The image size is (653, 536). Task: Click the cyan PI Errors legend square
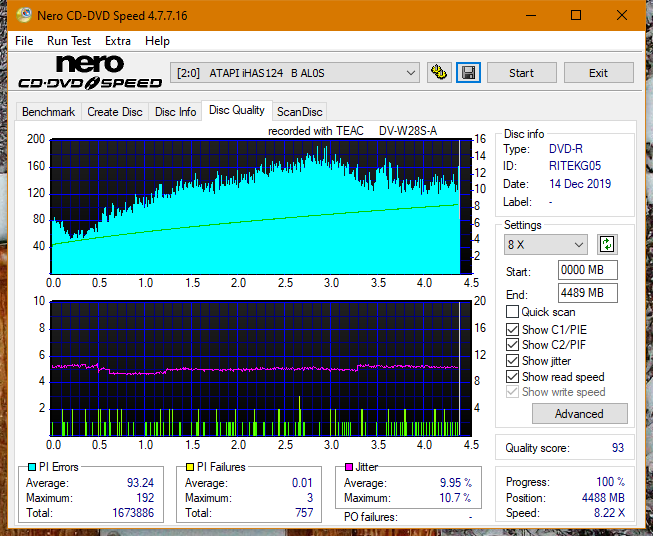[32, 467]
